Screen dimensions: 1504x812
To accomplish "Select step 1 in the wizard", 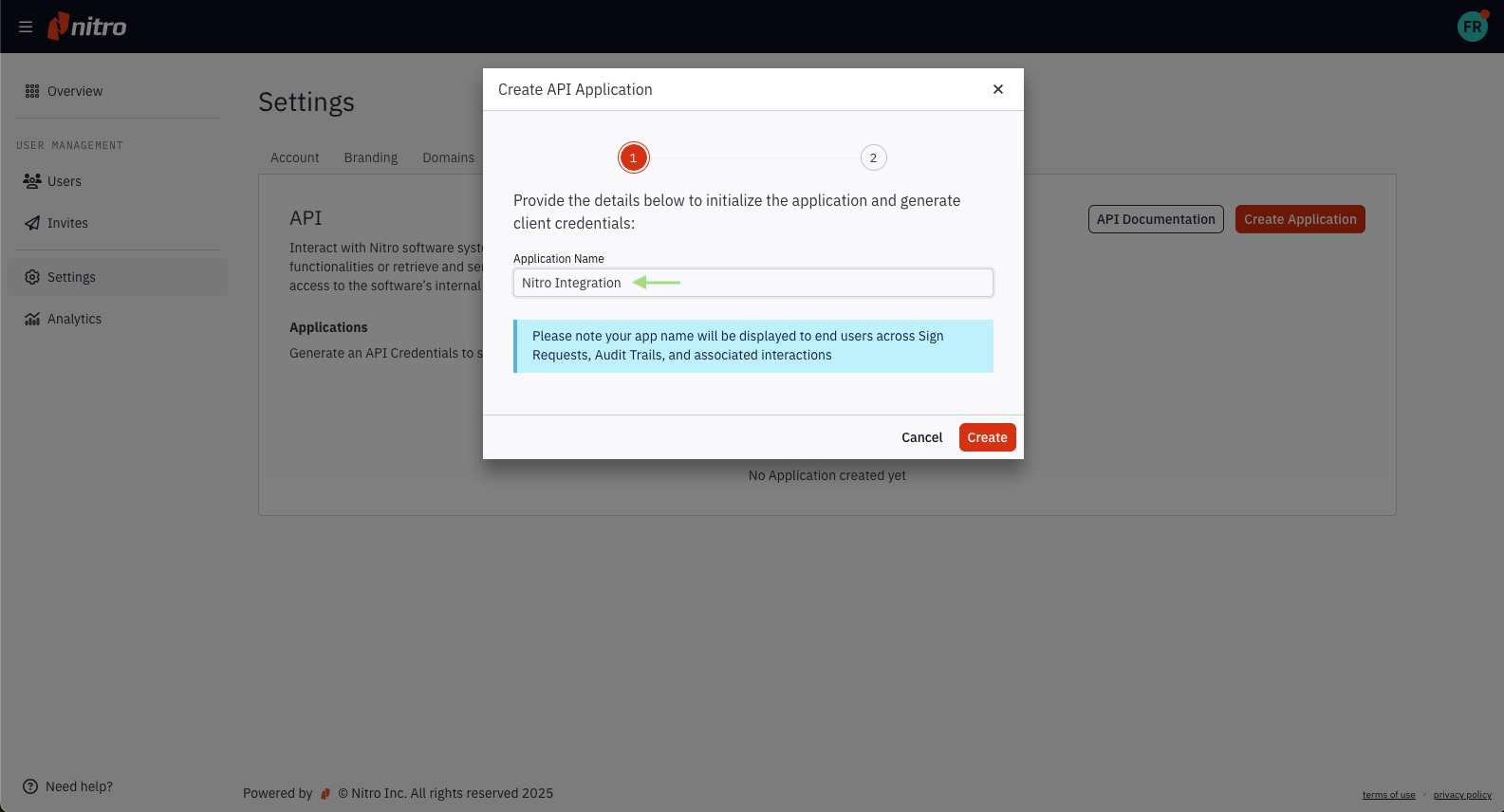I will [x=634, y=157].
